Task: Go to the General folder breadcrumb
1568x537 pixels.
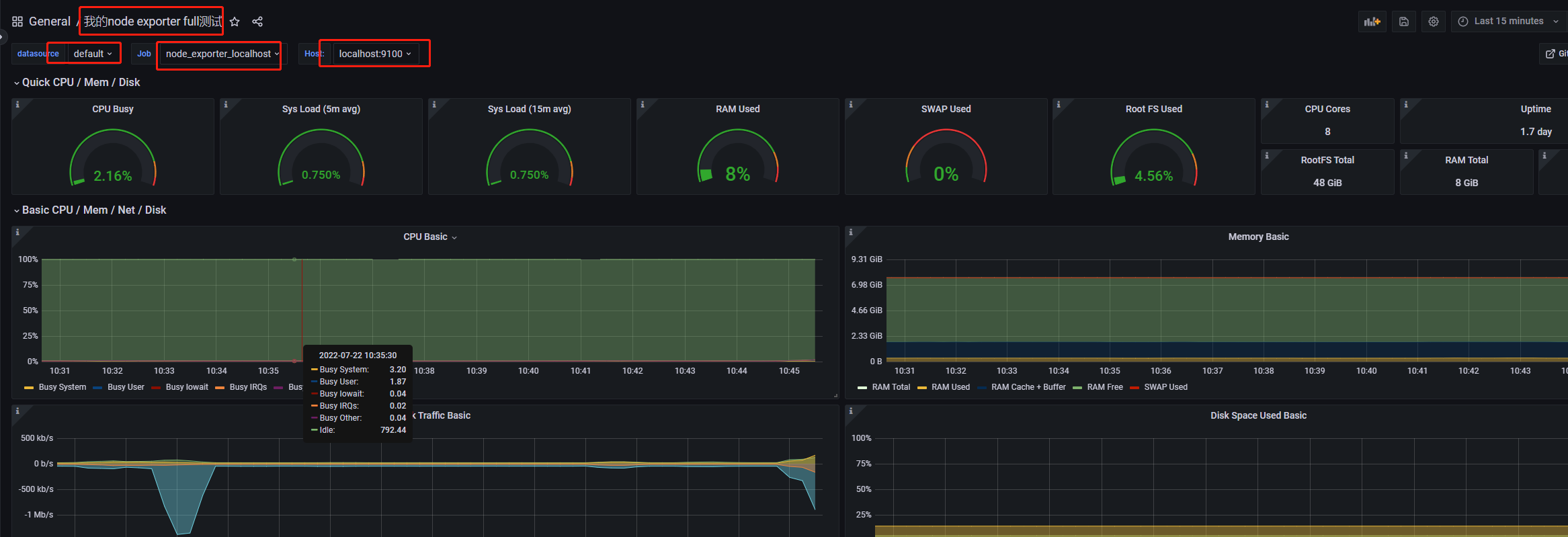Action: tap(49, 22)
